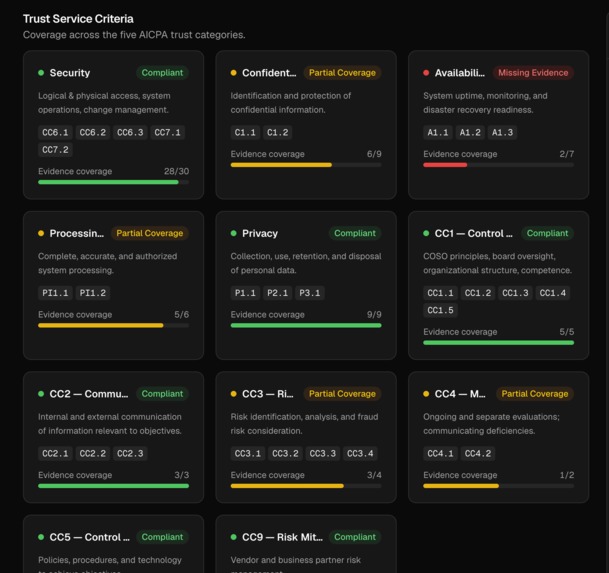Select the P1.1 control tag
609x573 pixels.
[245, 293]
